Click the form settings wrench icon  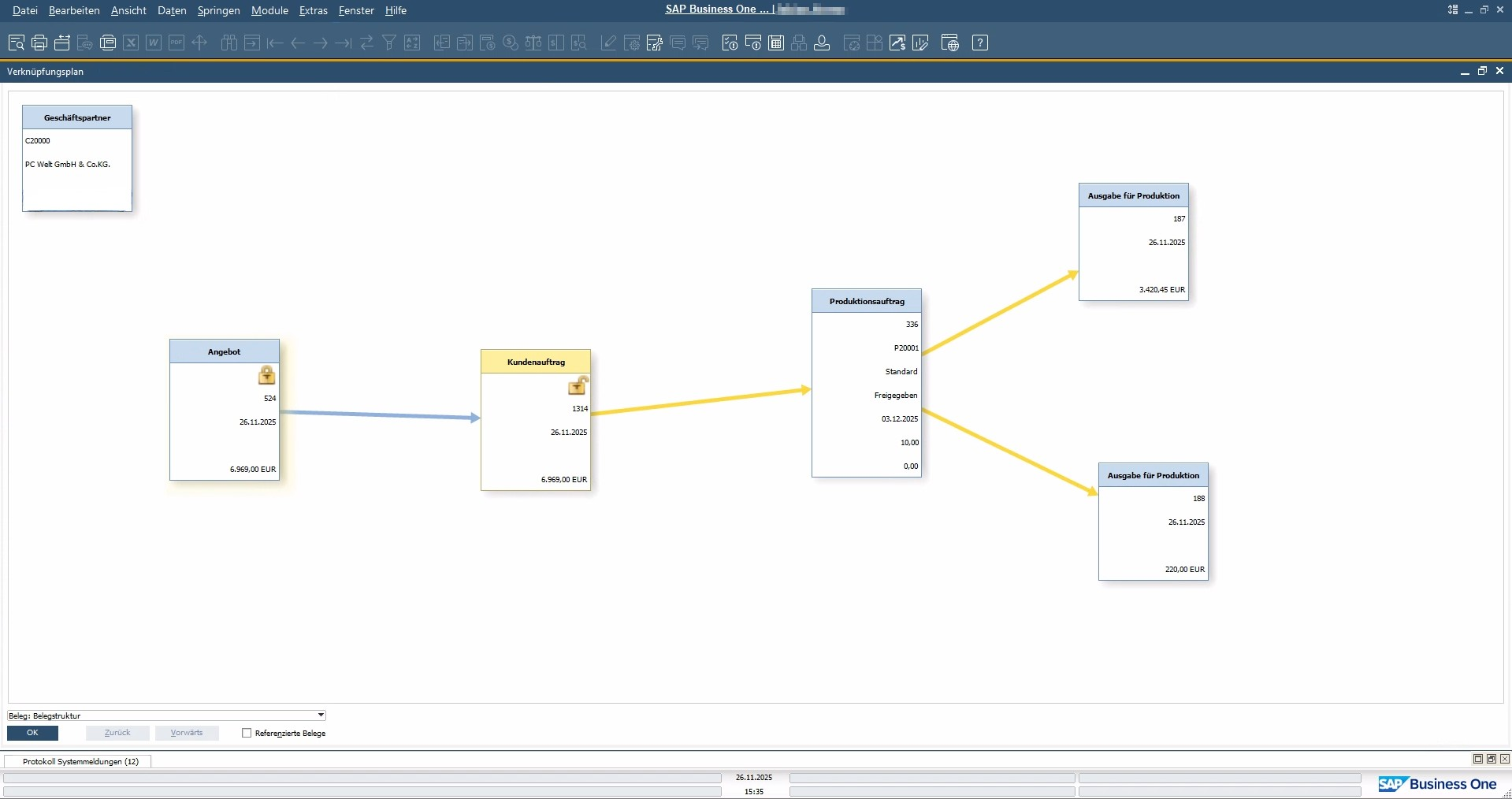[x=654, y=43]
